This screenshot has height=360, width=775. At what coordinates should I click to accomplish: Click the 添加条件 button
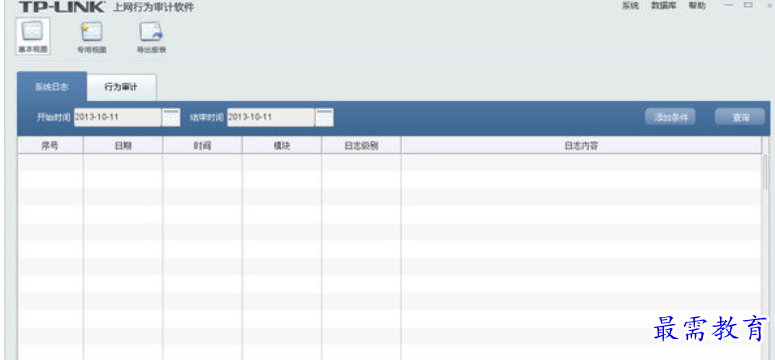click(670, 117)
